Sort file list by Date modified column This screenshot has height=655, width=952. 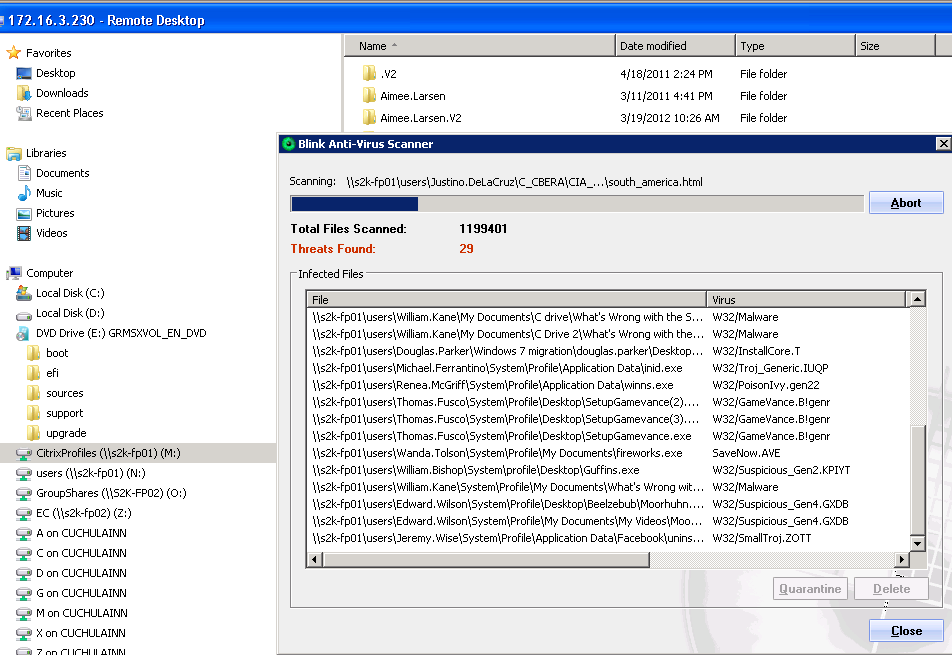675,46
